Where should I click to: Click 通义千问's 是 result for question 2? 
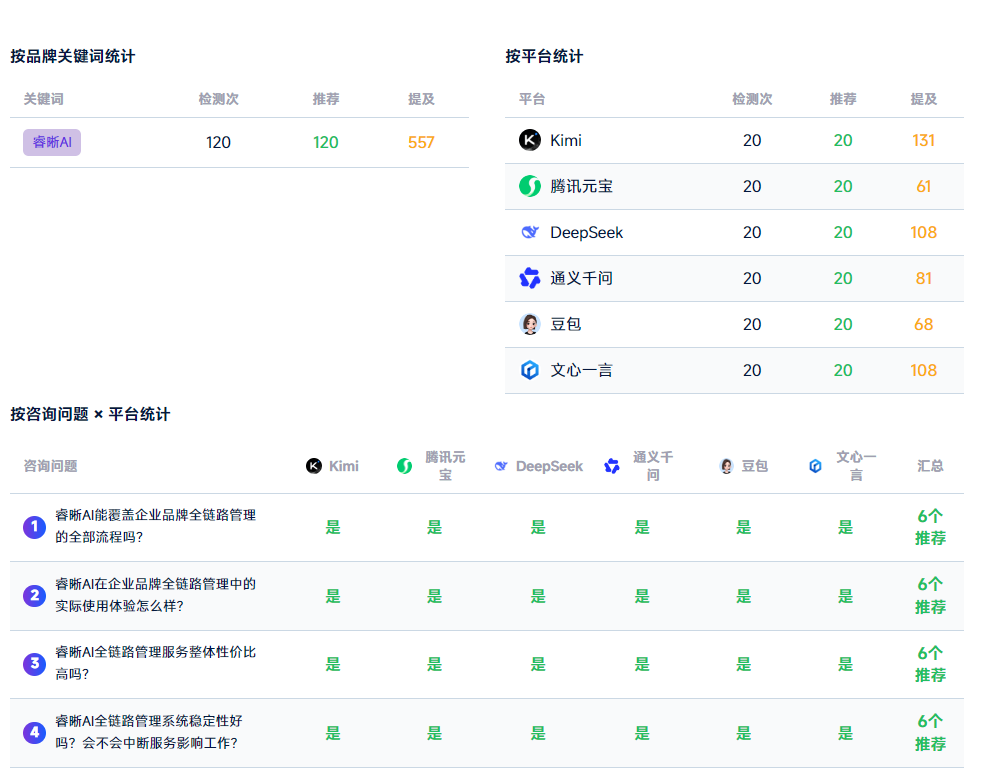[642, 595]
